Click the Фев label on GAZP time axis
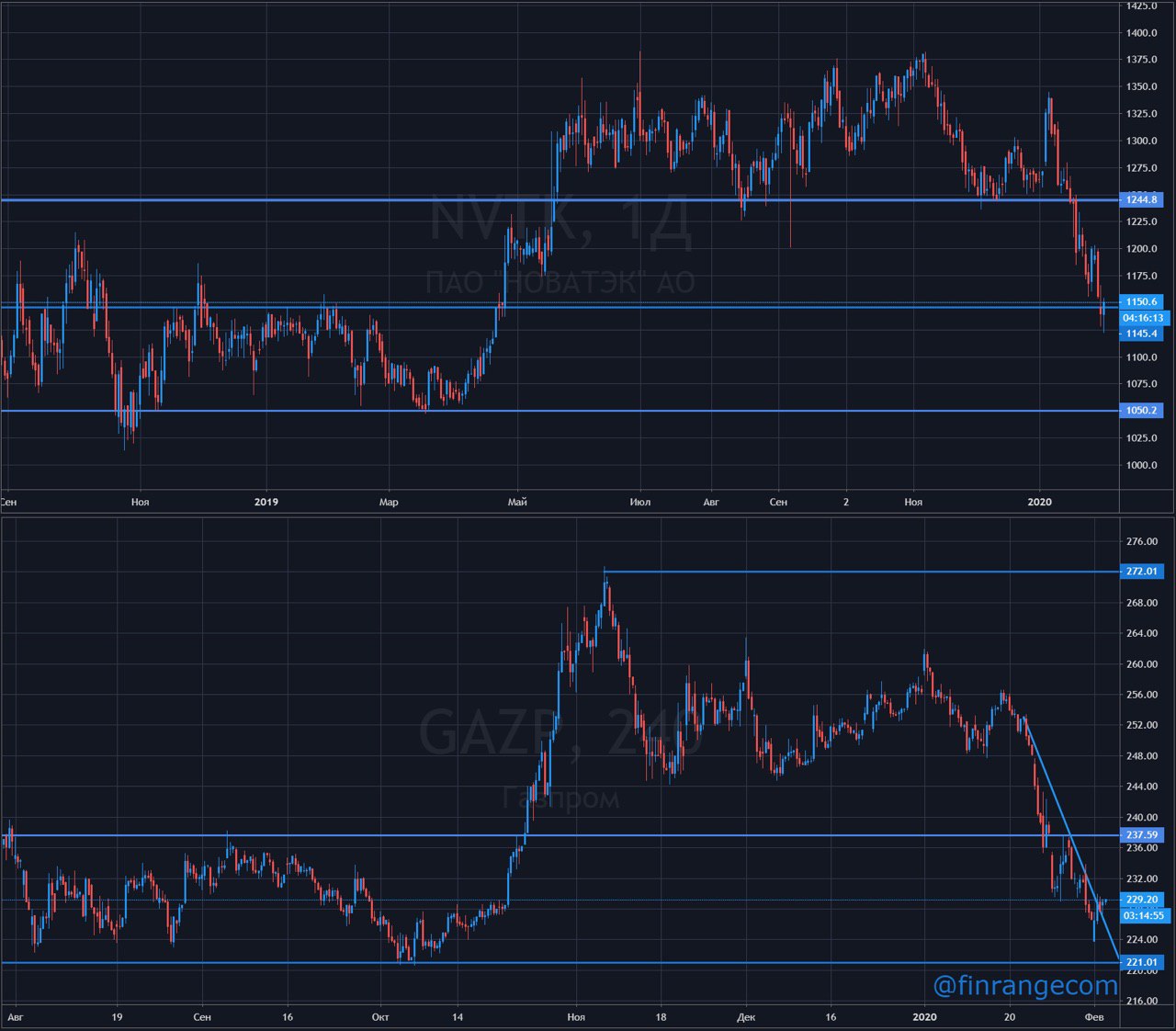The height and width of the screenshot is (1031, 1176). click(1094, 1017)
